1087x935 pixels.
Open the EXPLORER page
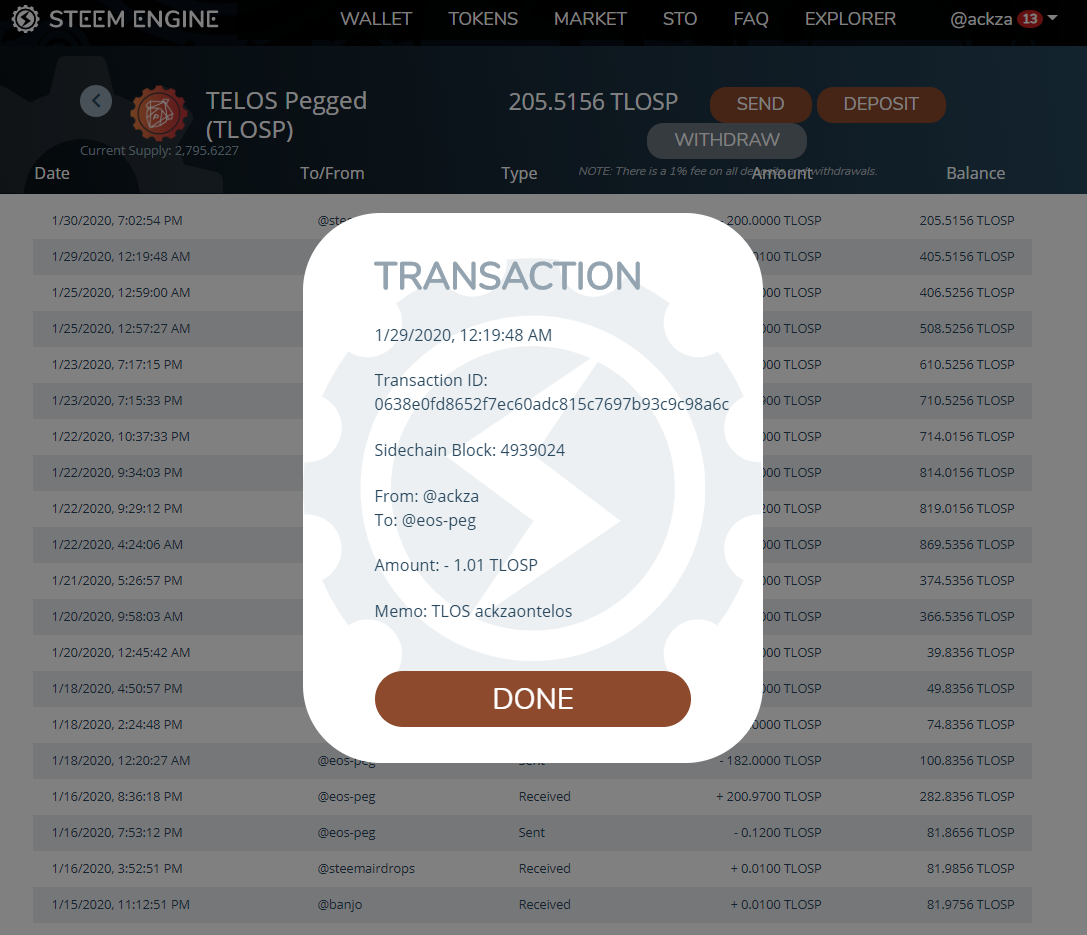(850, 19)
